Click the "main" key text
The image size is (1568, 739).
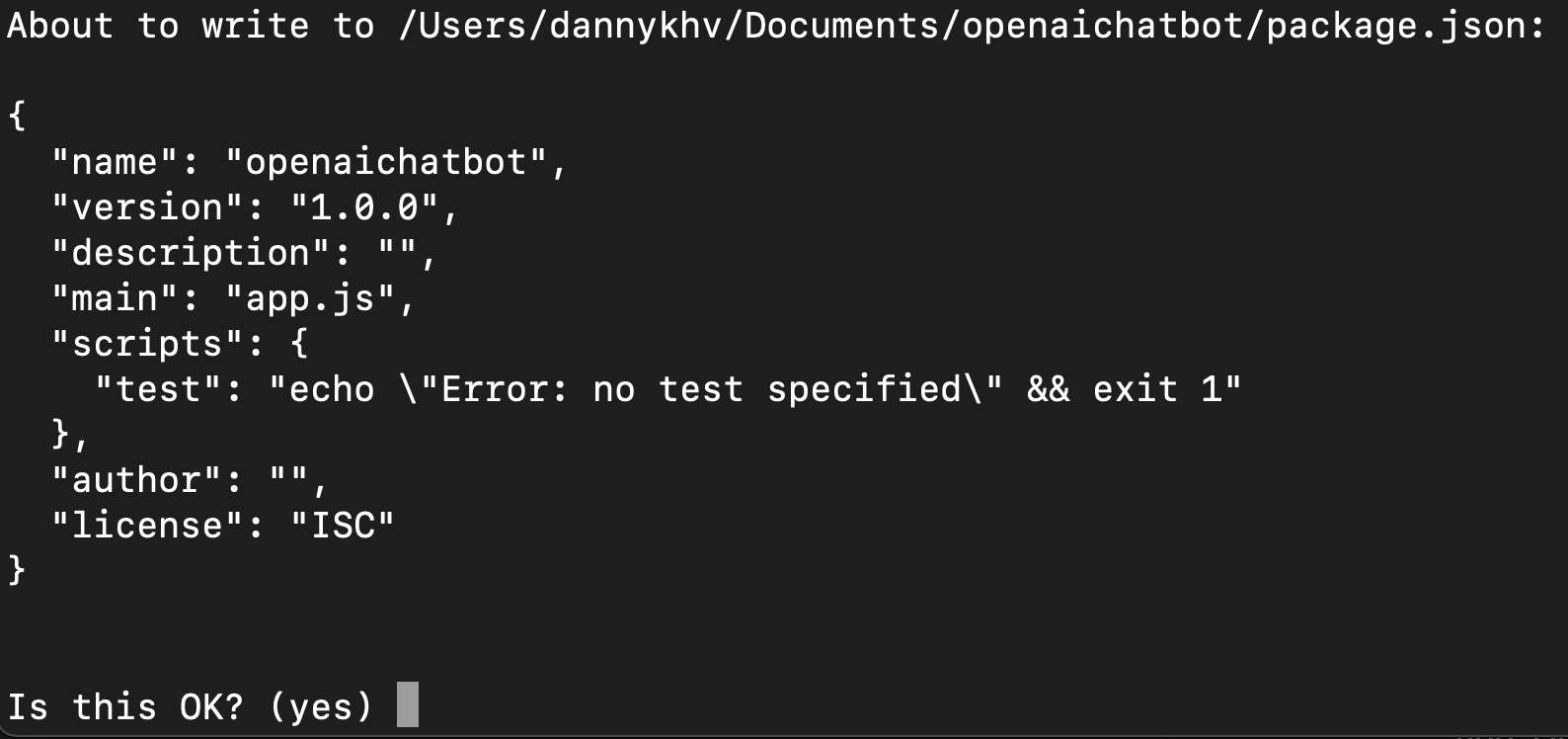(x=115, y=298)
